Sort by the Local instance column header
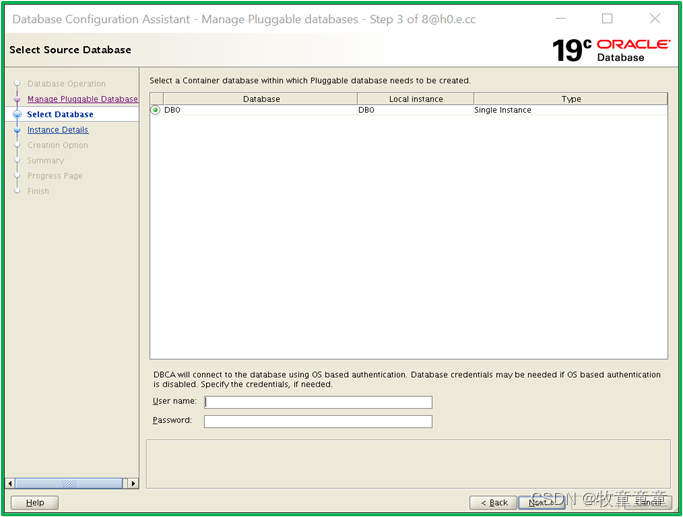Screen dimensions: 683x517 pyautogui.click(x=416, y=99)
